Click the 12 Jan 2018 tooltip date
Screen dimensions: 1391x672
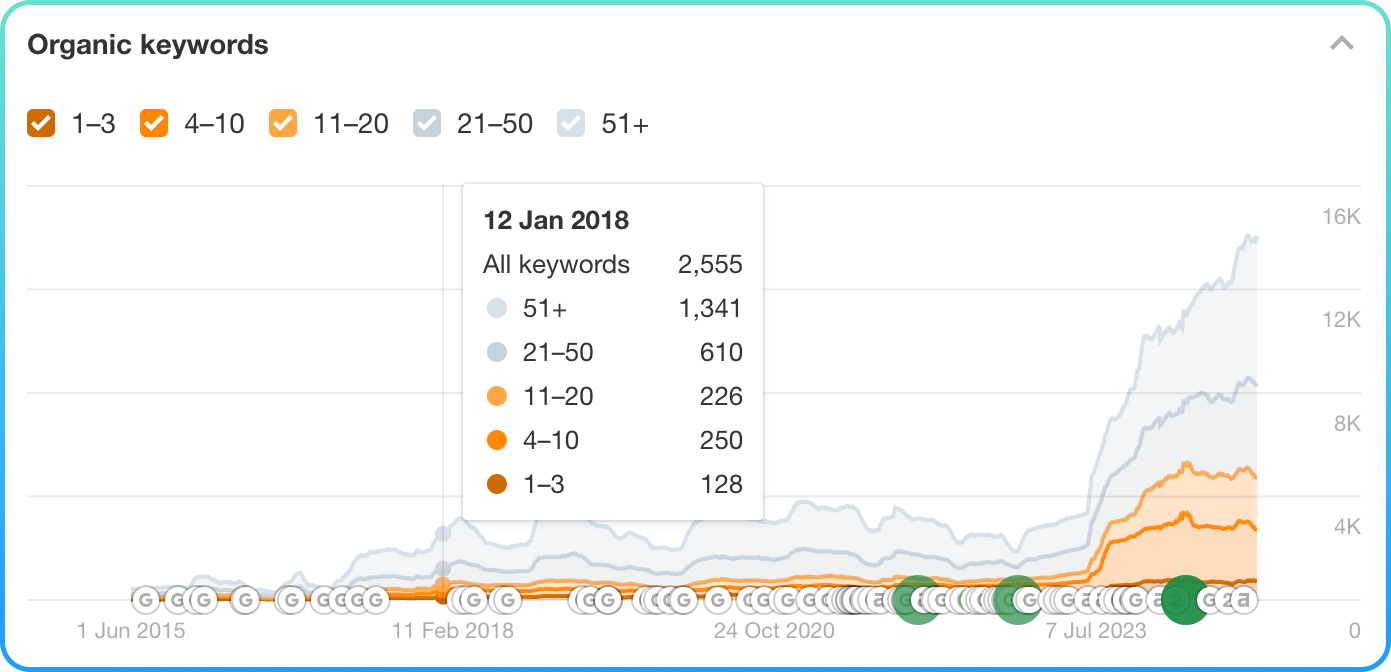click(556, 220)
